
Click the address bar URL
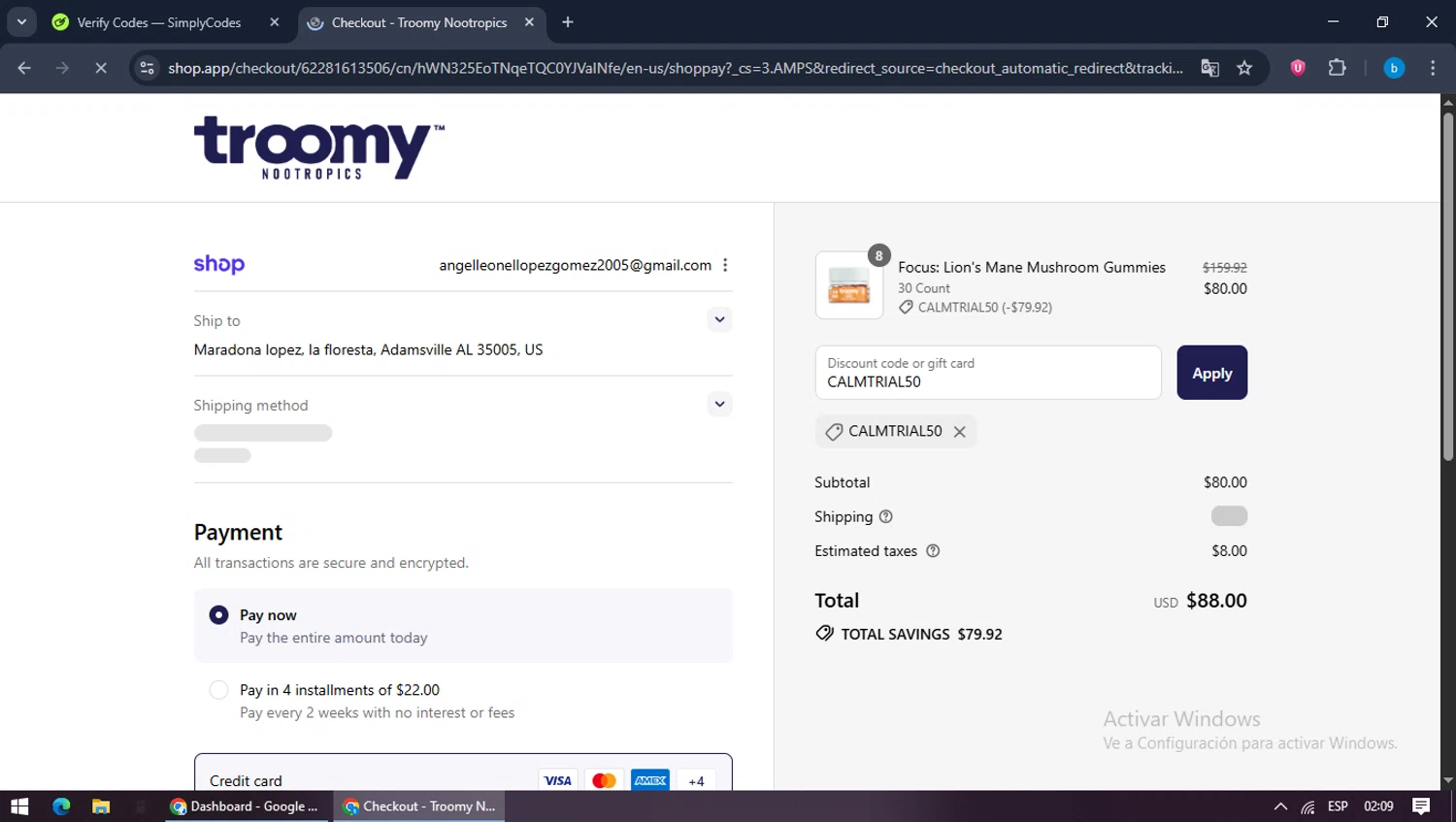[x=676, y=68]
